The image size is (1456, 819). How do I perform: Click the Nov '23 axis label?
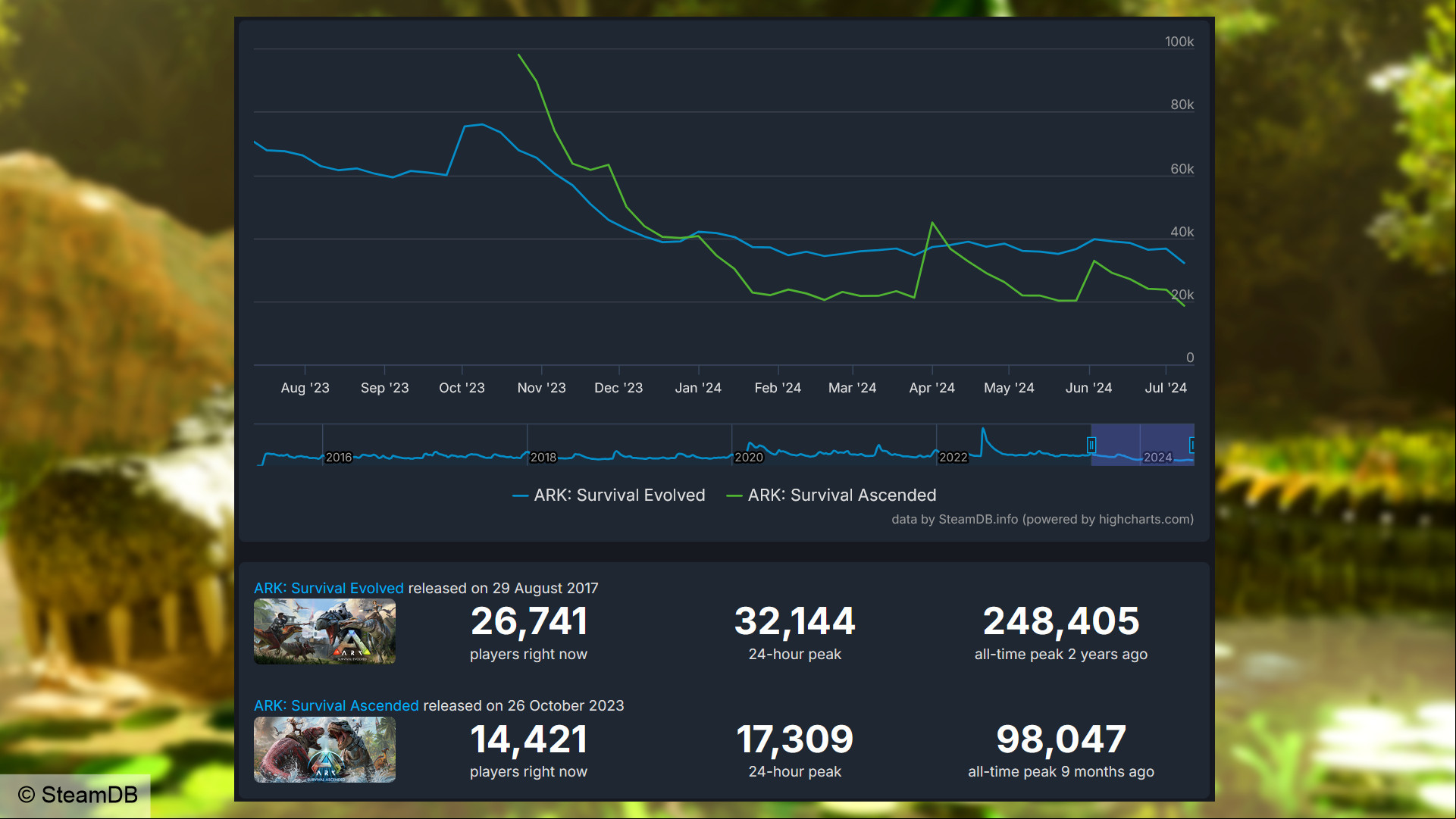[541, 387]
